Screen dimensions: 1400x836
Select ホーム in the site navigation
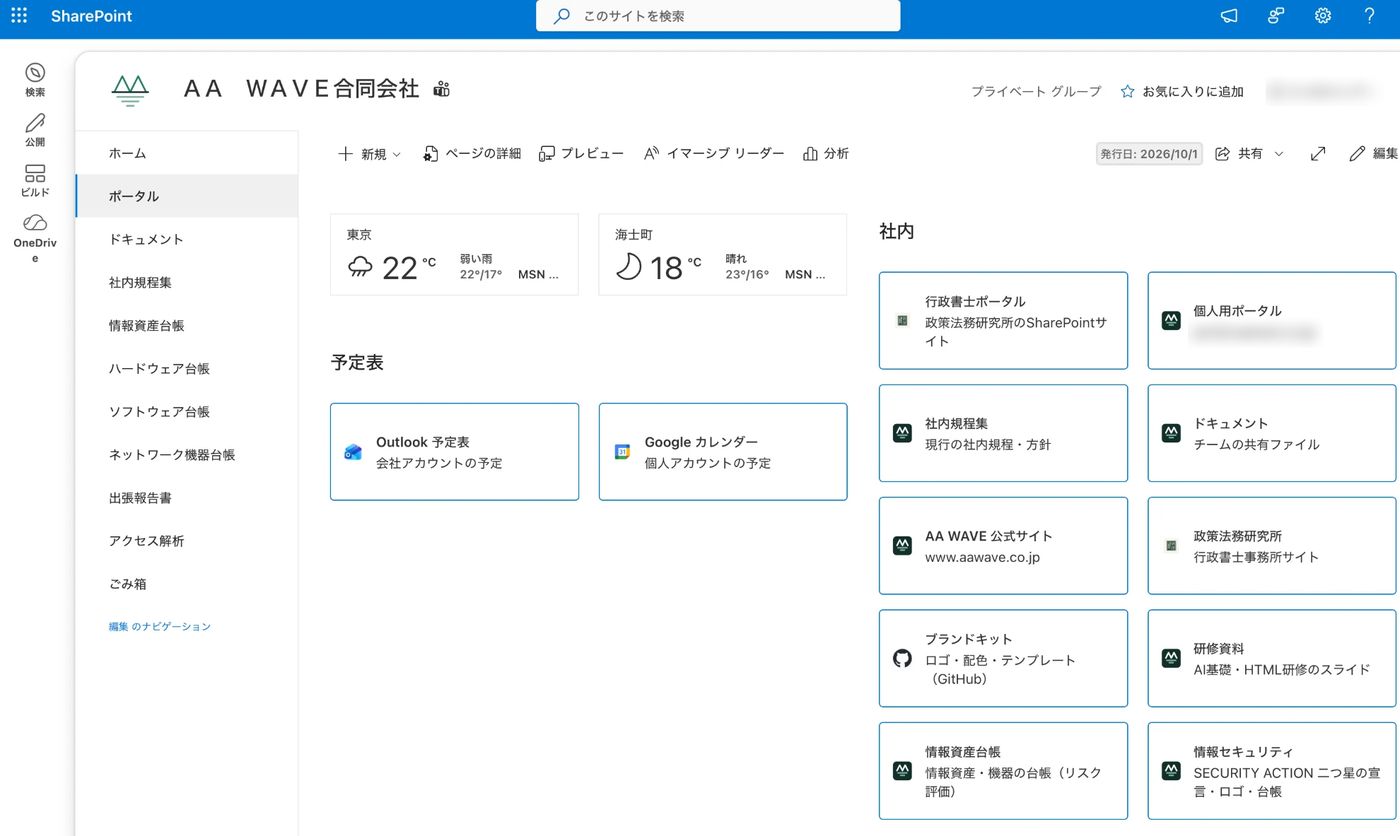[x=186, y=153]
